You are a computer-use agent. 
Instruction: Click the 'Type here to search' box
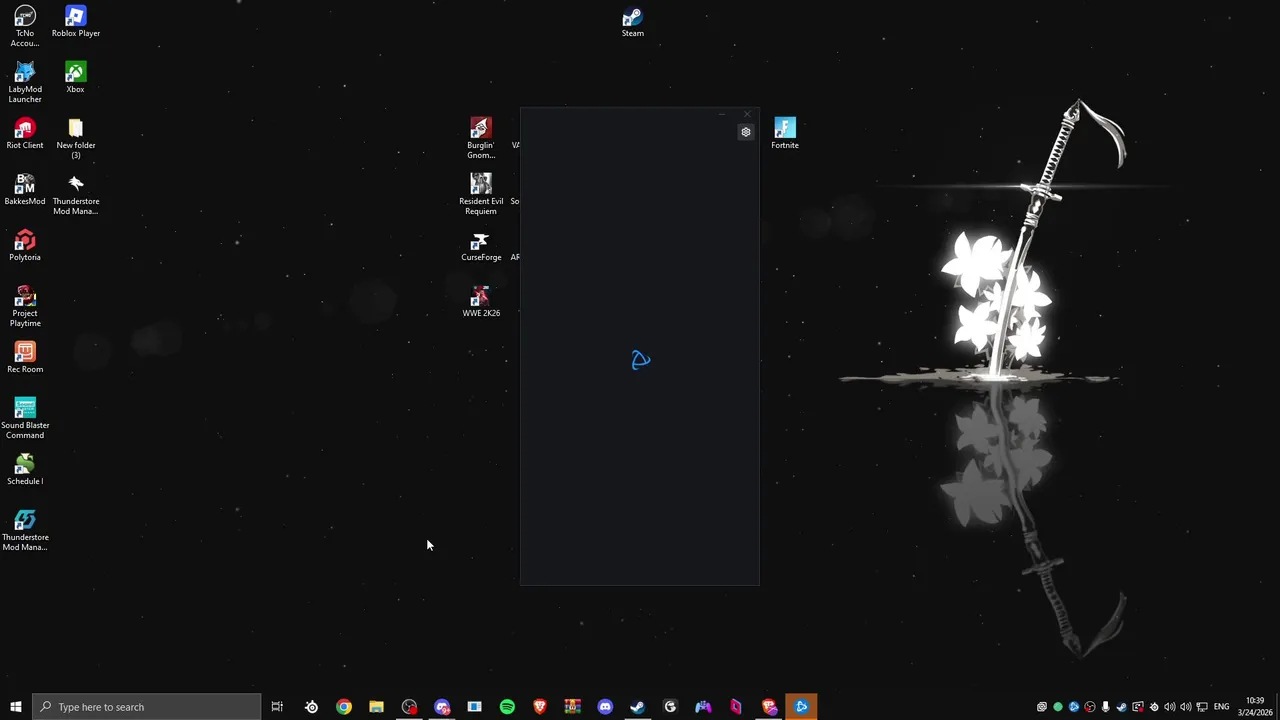[x=146, y=707]
